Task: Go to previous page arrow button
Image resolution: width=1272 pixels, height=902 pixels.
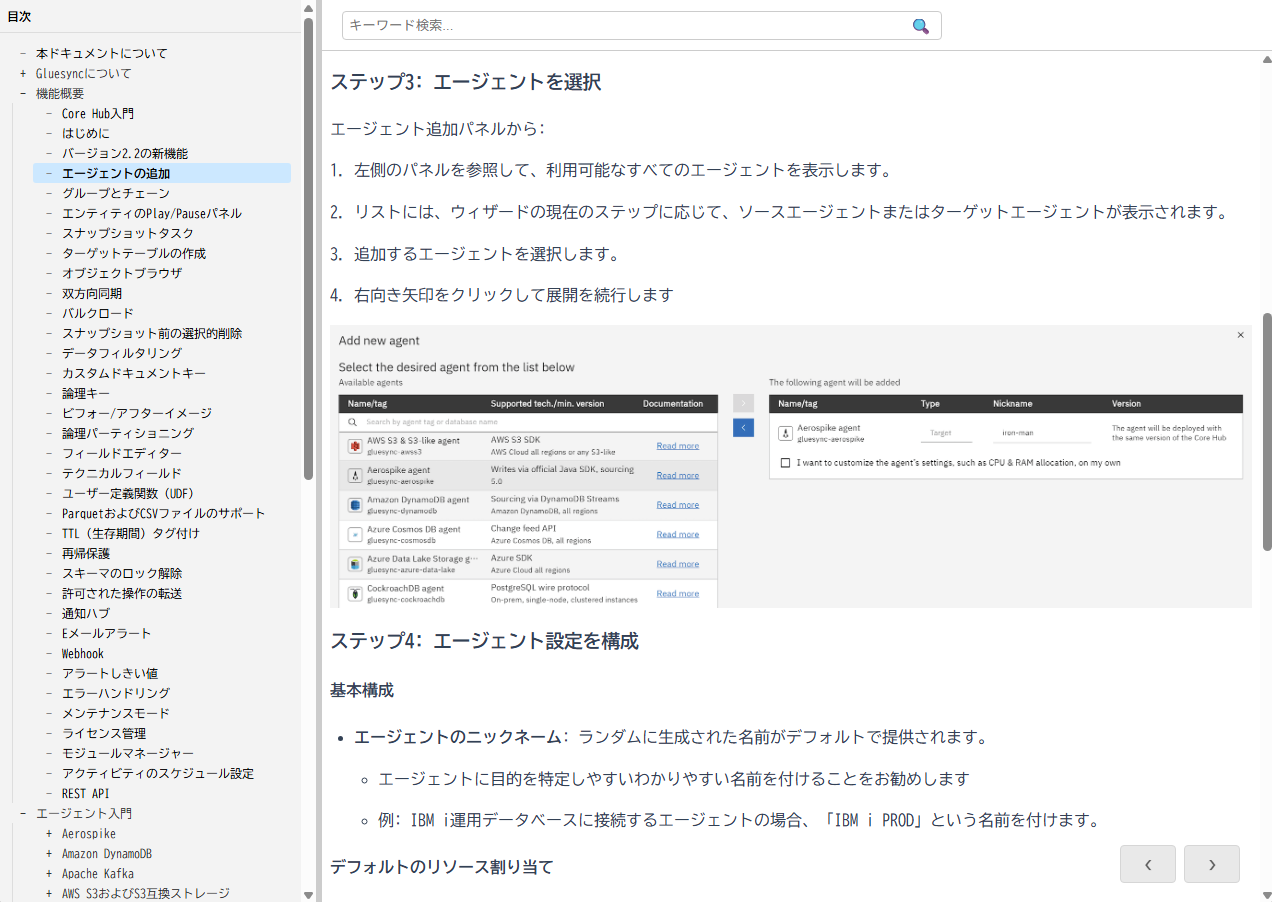Action: pos(1148,864)
